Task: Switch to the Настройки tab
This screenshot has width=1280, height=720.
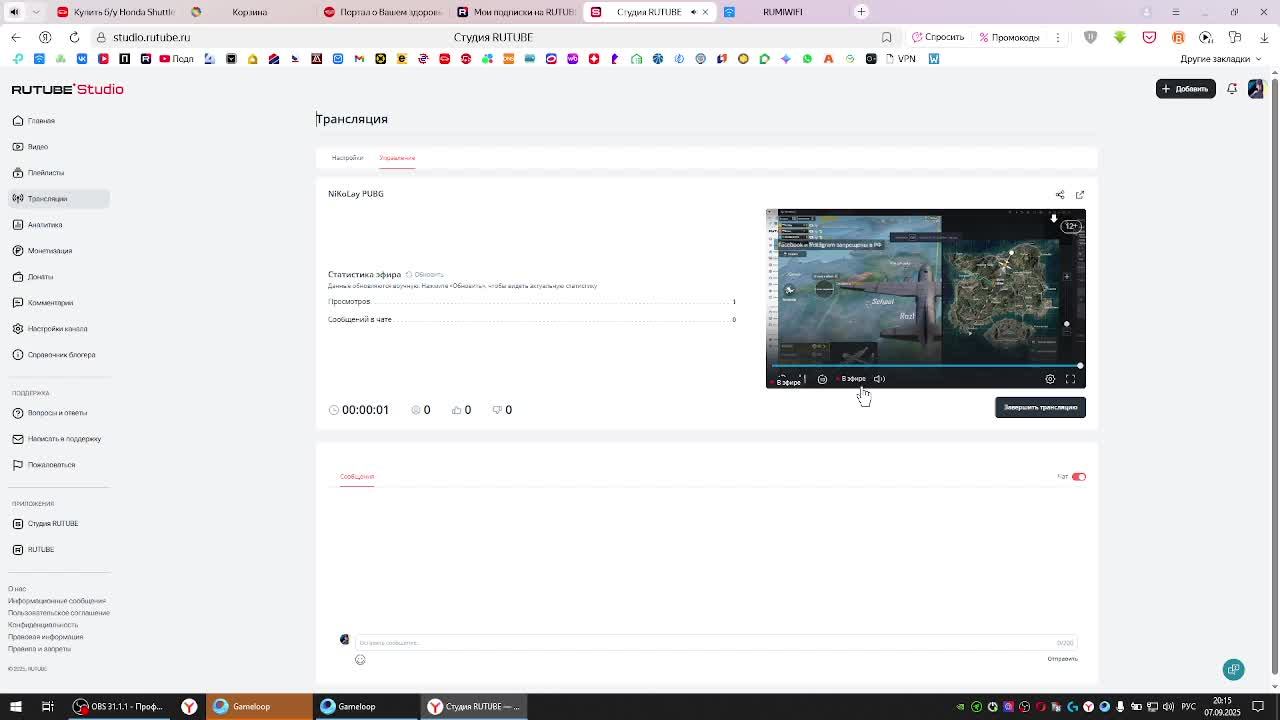Action: click(347, 158)
